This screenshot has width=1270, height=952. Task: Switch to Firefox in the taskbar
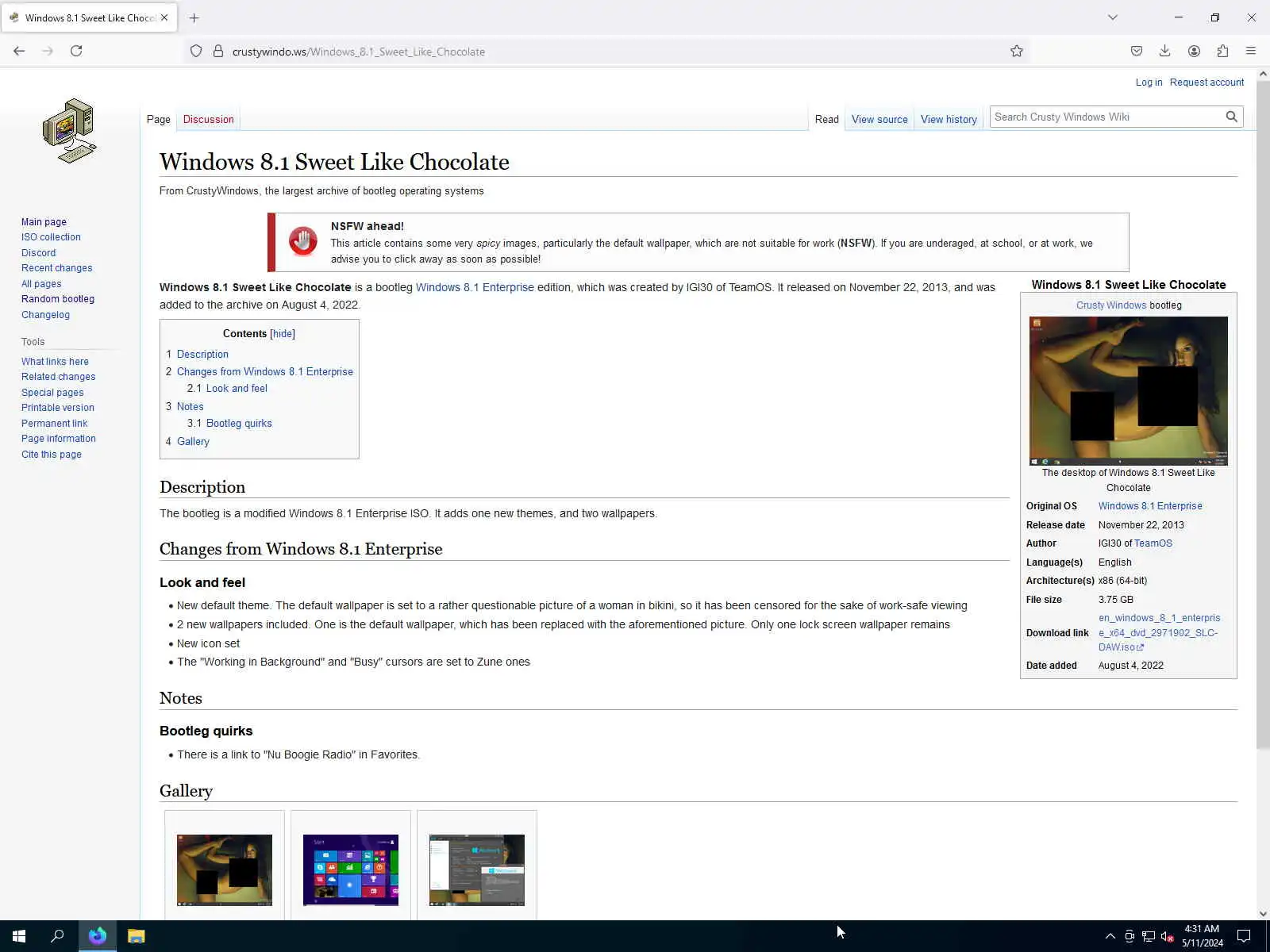click(x=98, y=936)
